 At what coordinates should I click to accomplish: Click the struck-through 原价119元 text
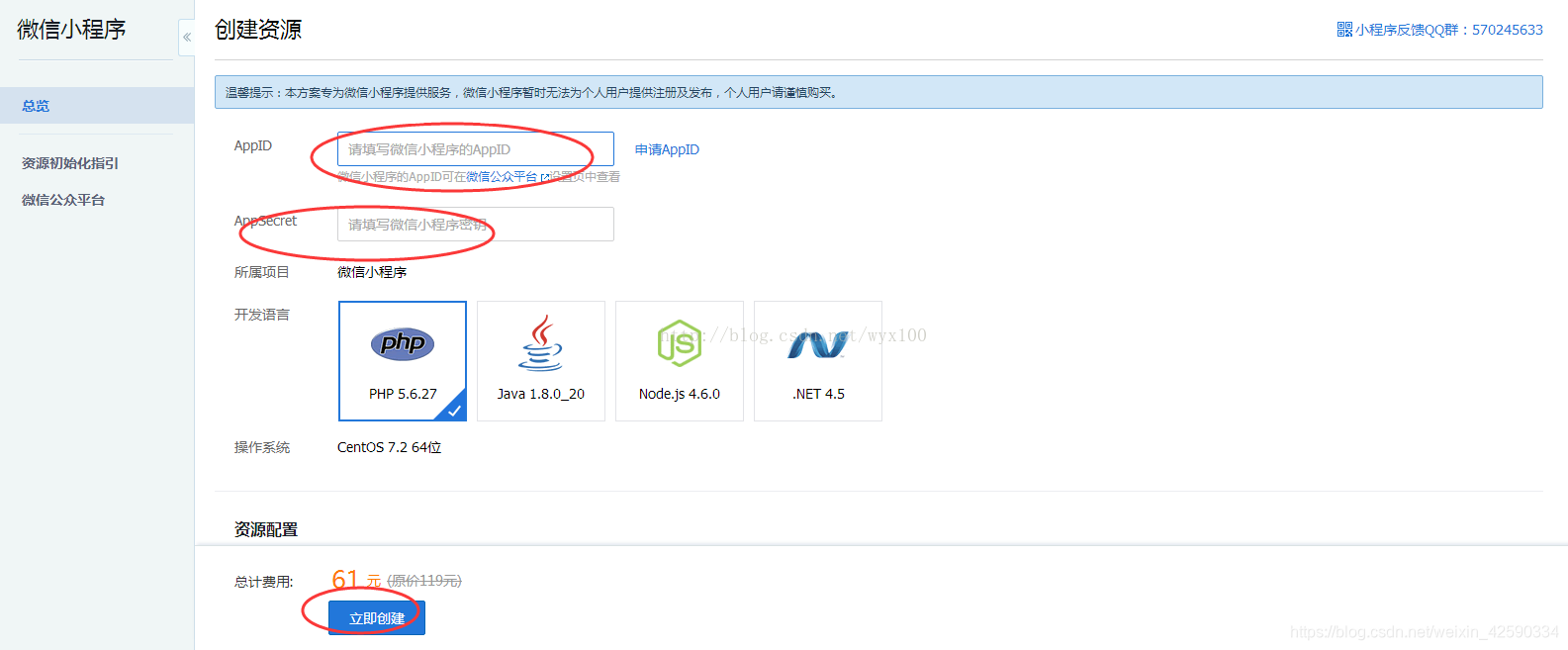(424, 581)
